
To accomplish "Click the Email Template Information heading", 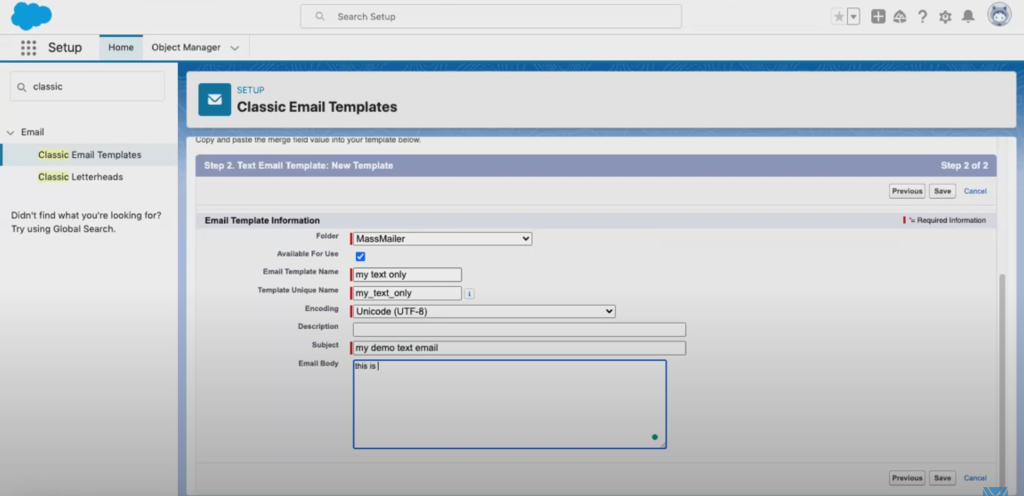I will [x=263, y=221].
